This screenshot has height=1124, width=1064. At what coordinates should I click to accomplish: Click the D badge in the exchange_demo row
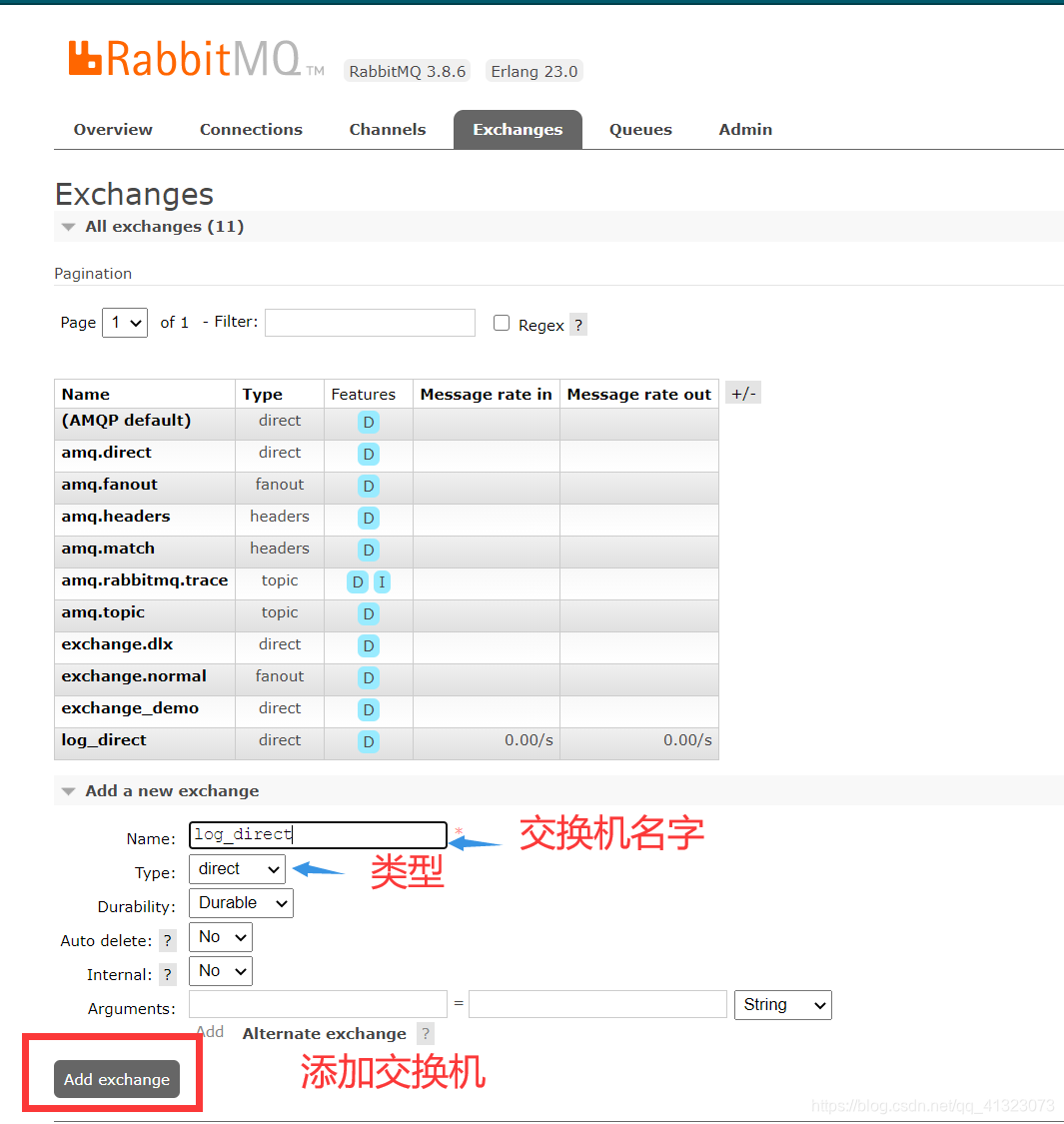369,709
